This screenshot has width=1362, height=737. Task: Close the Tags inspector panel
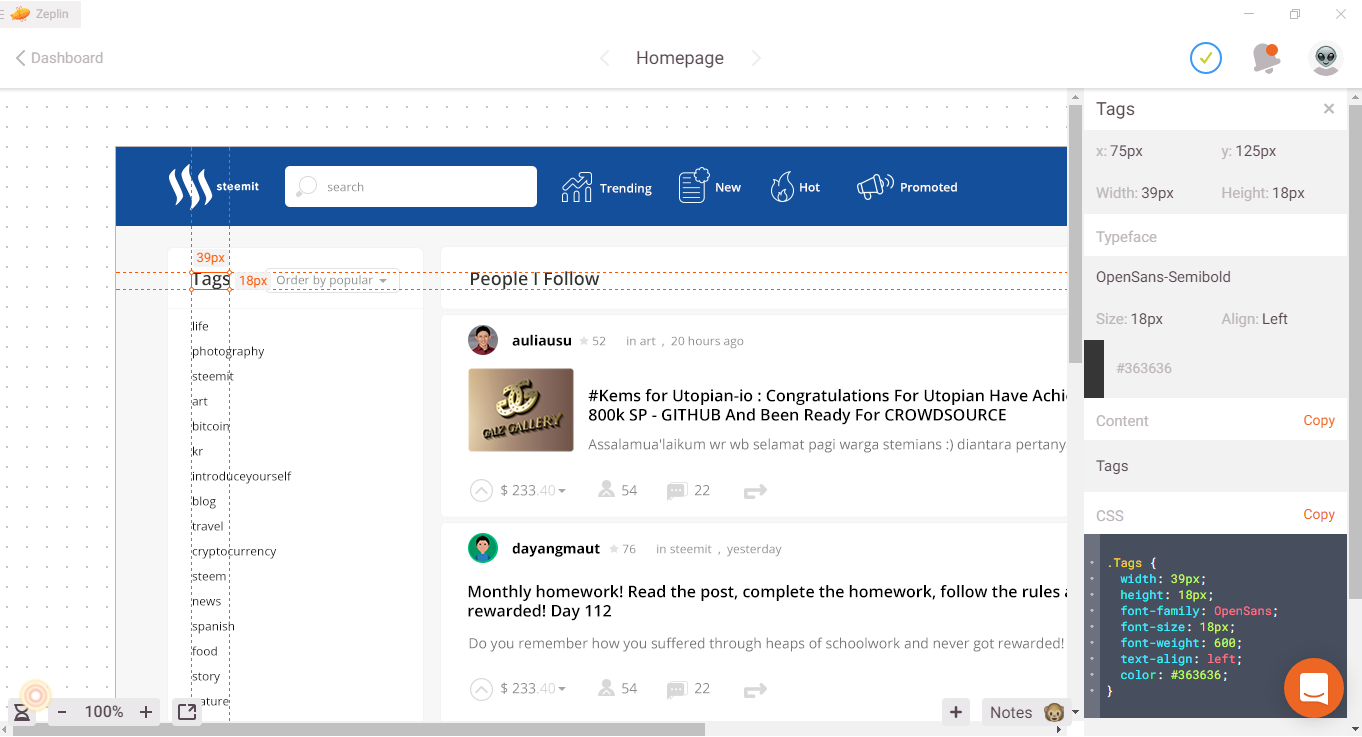tap(1329, 109)
